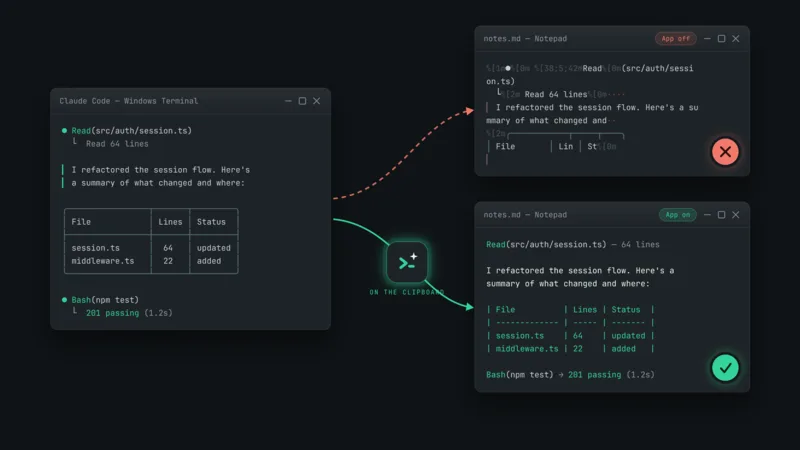
Task: Click "middleware.ts" cell in terminal table
Action: pos(103,261)
